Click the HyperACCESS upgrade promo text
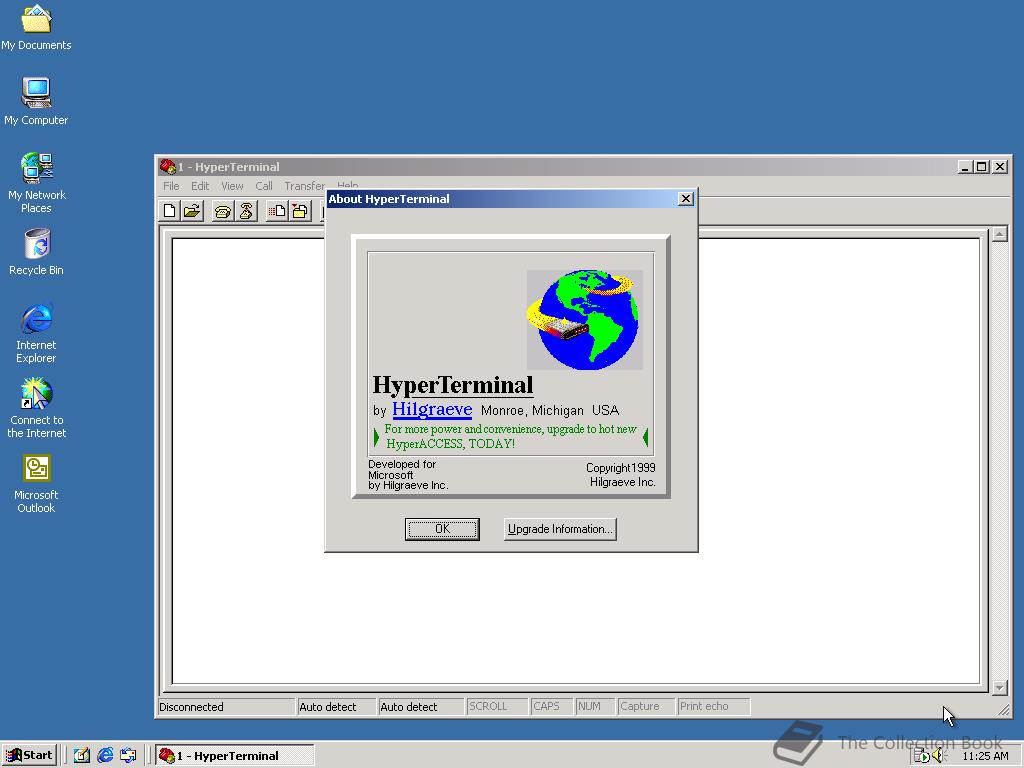Viewport: 1024px width, 768px height. [x=511, y=436]
